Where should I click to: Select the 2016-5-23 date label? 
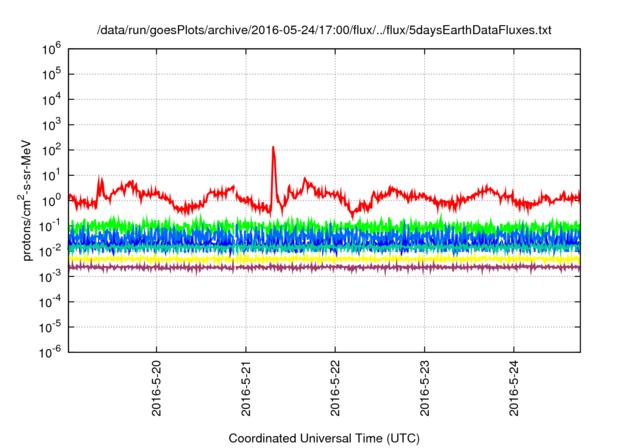pos(424,388)
